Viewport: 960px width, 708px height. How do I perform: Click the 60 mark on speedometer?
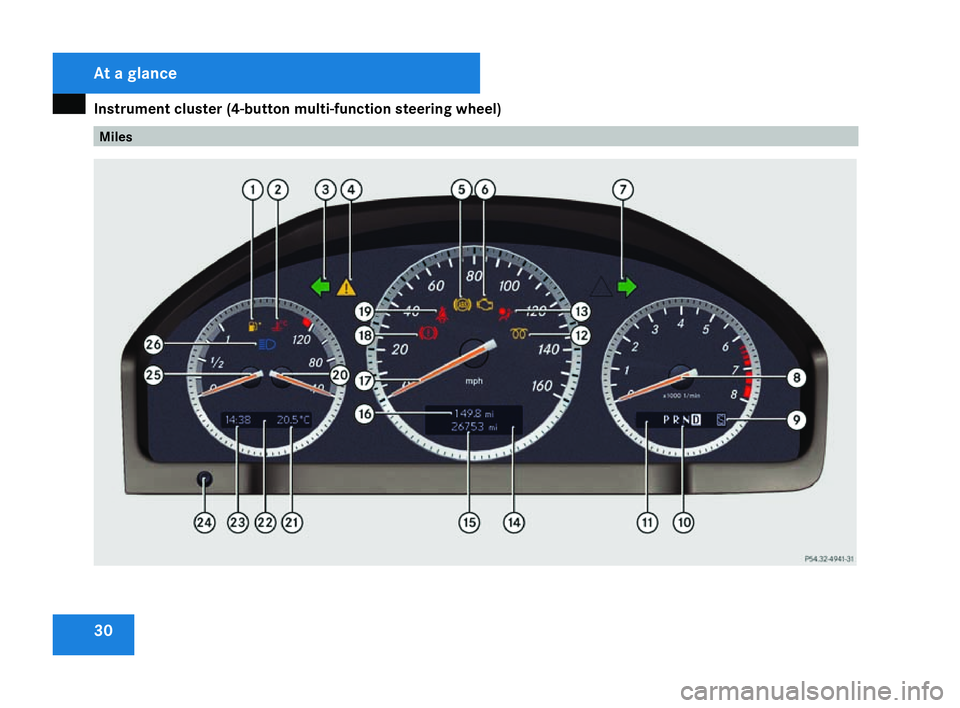click(x=436, y=286)
